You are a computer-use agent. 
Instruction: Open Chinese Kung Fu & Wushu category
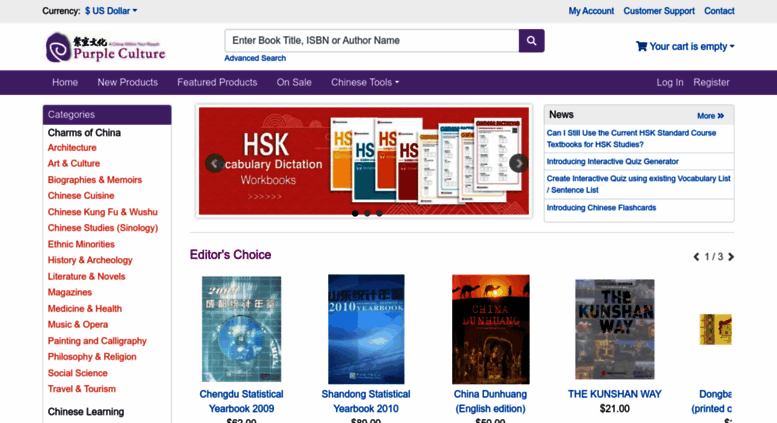point(103,212)
